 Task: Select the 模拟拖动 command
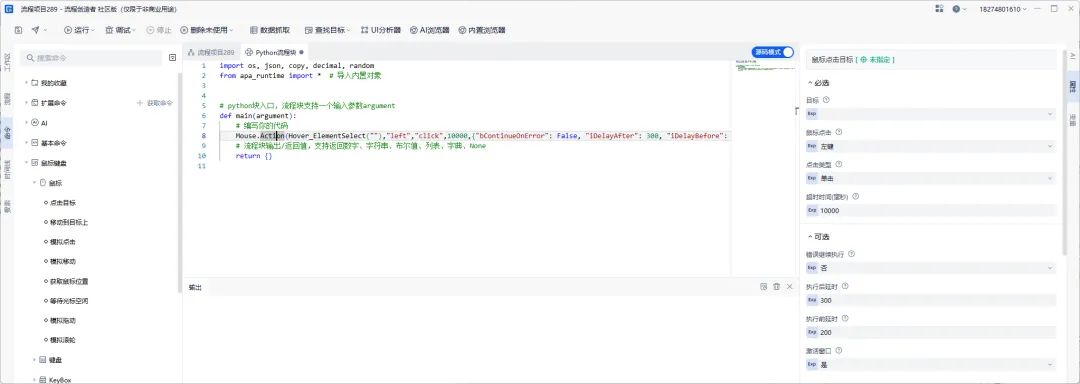(x=63, y=320)
